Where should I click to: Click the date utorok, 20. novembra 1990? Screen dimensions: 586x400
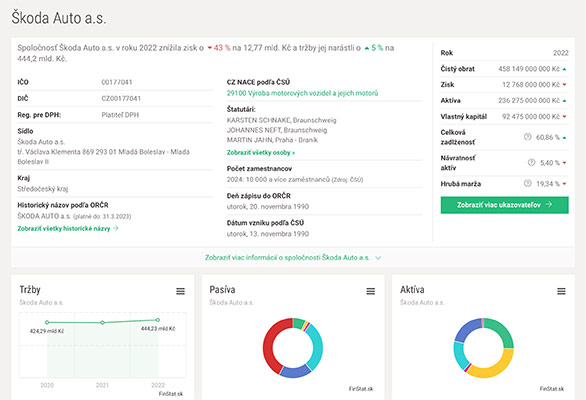(x=268, y=207)
